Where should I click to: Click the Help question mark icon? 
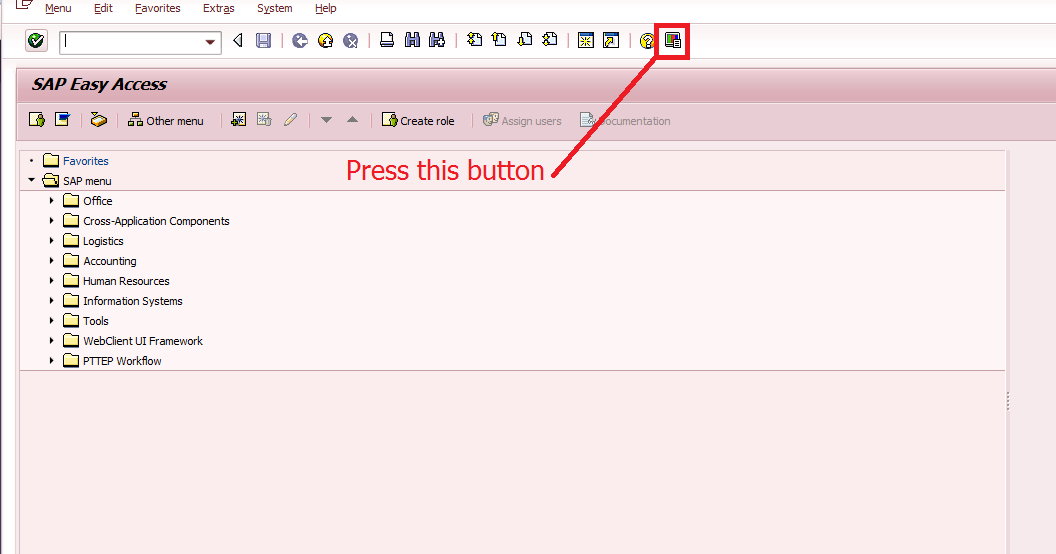click(x=647, y=41)
